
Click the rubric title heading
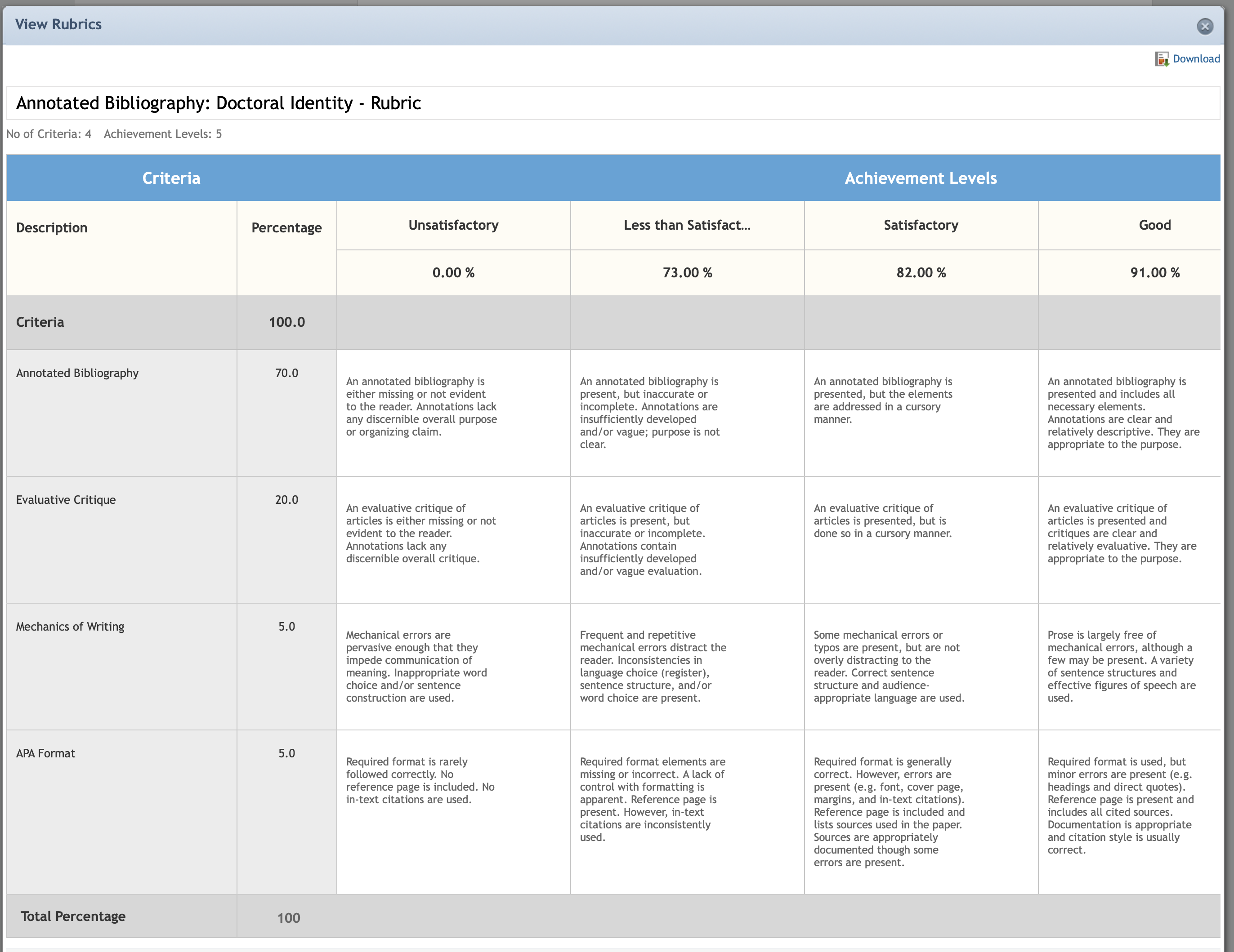[x=218, y=103]
